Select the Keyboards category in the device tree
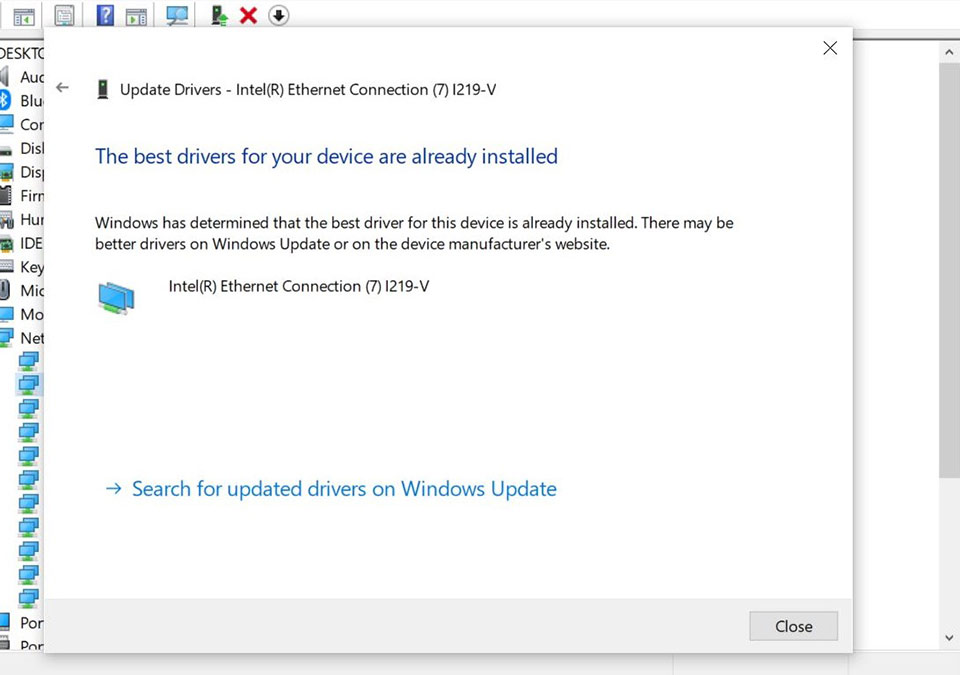The width and height of the screenshot is (960, 675). pos(22,267)
